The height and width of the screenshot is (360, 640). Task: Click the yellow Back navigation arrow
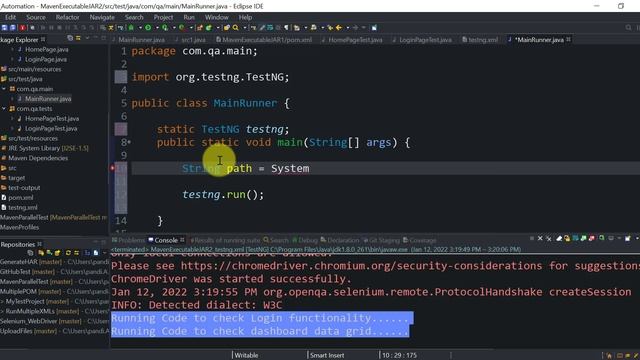click(x=339, y=28)
